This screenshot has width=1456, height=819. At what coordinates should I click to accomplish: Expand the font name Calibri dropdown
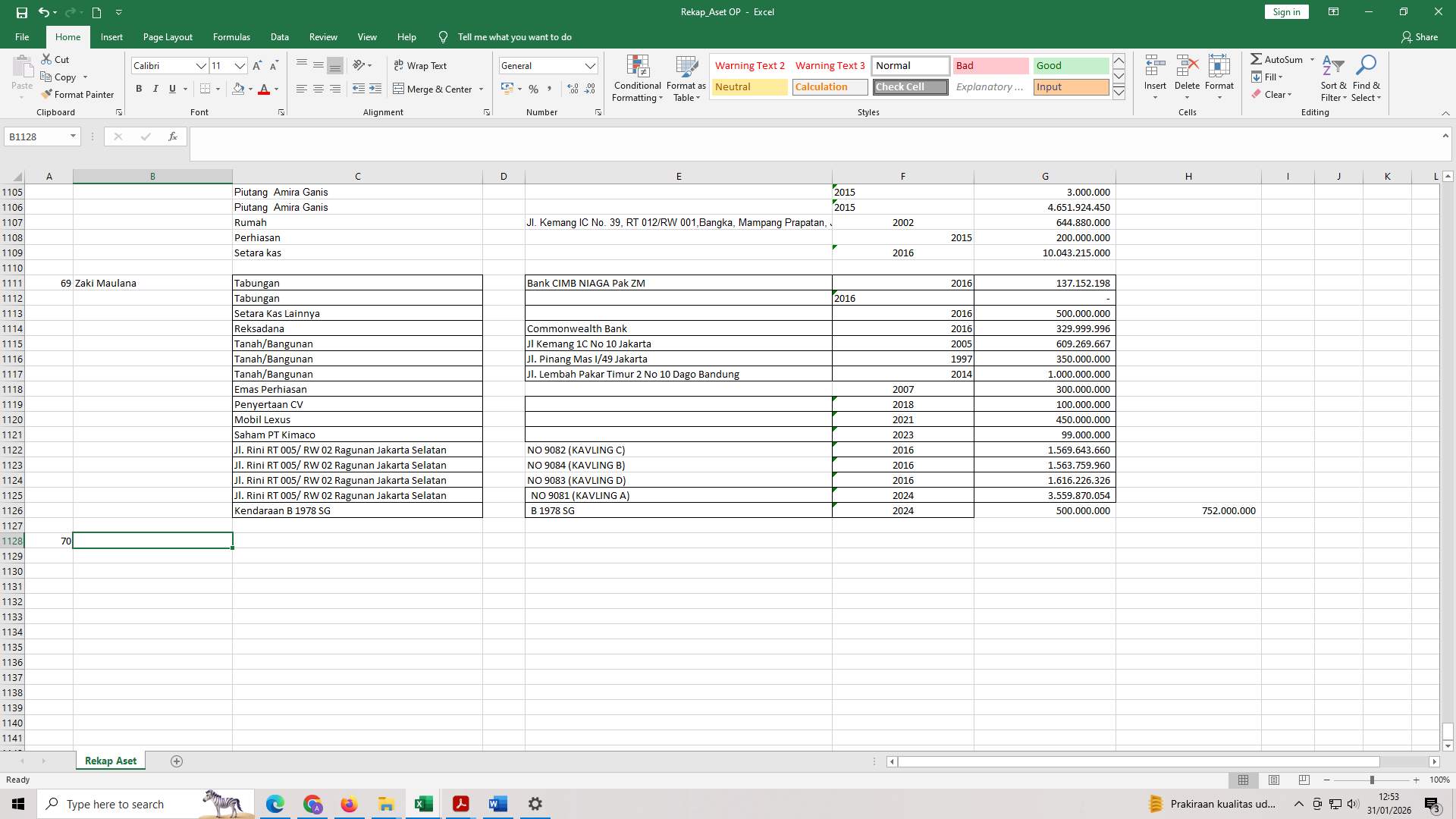point(201,66)
